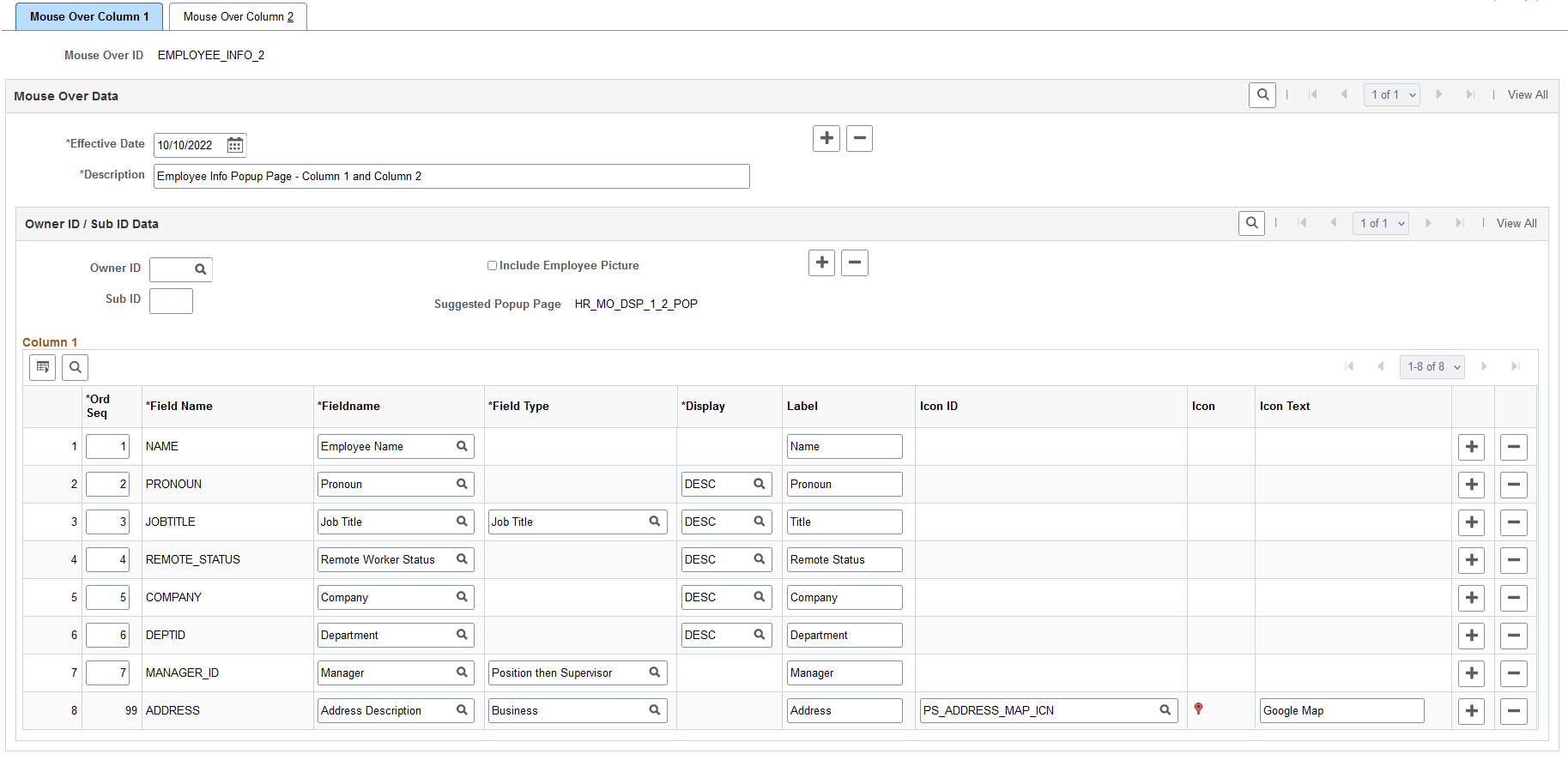Open the 1 of 1 dropdown in Mouse Over Data
The height and width of the screenshot is (760, 1568).
pyautogui.click(x=1392, y=95)
